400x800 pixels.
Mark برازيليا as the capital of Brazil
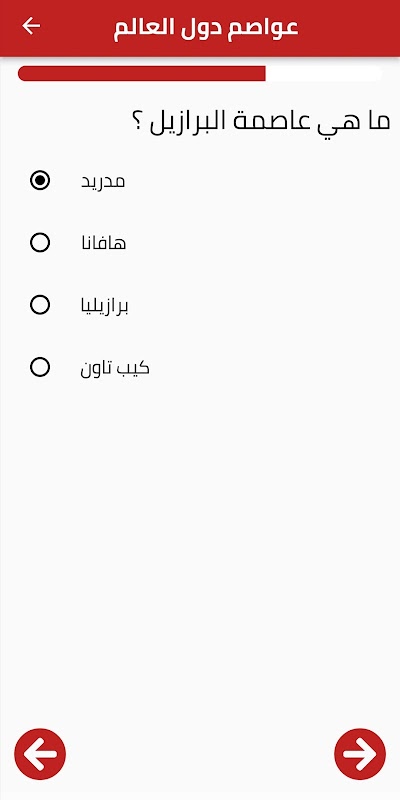tap(40, 305)
